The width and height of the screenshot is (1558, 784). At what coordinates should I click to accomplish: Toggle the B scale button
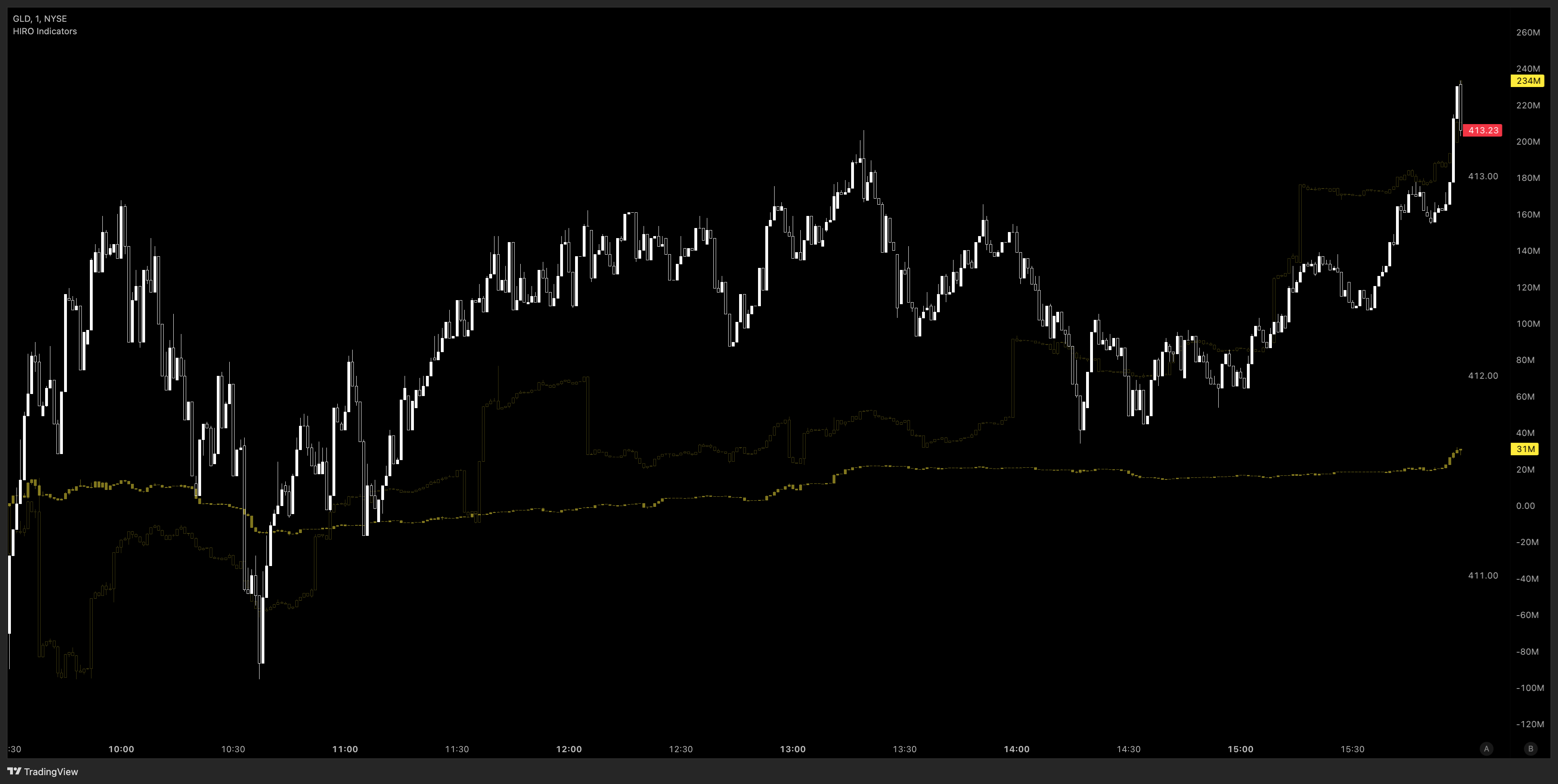click(x=1530, y=749)
